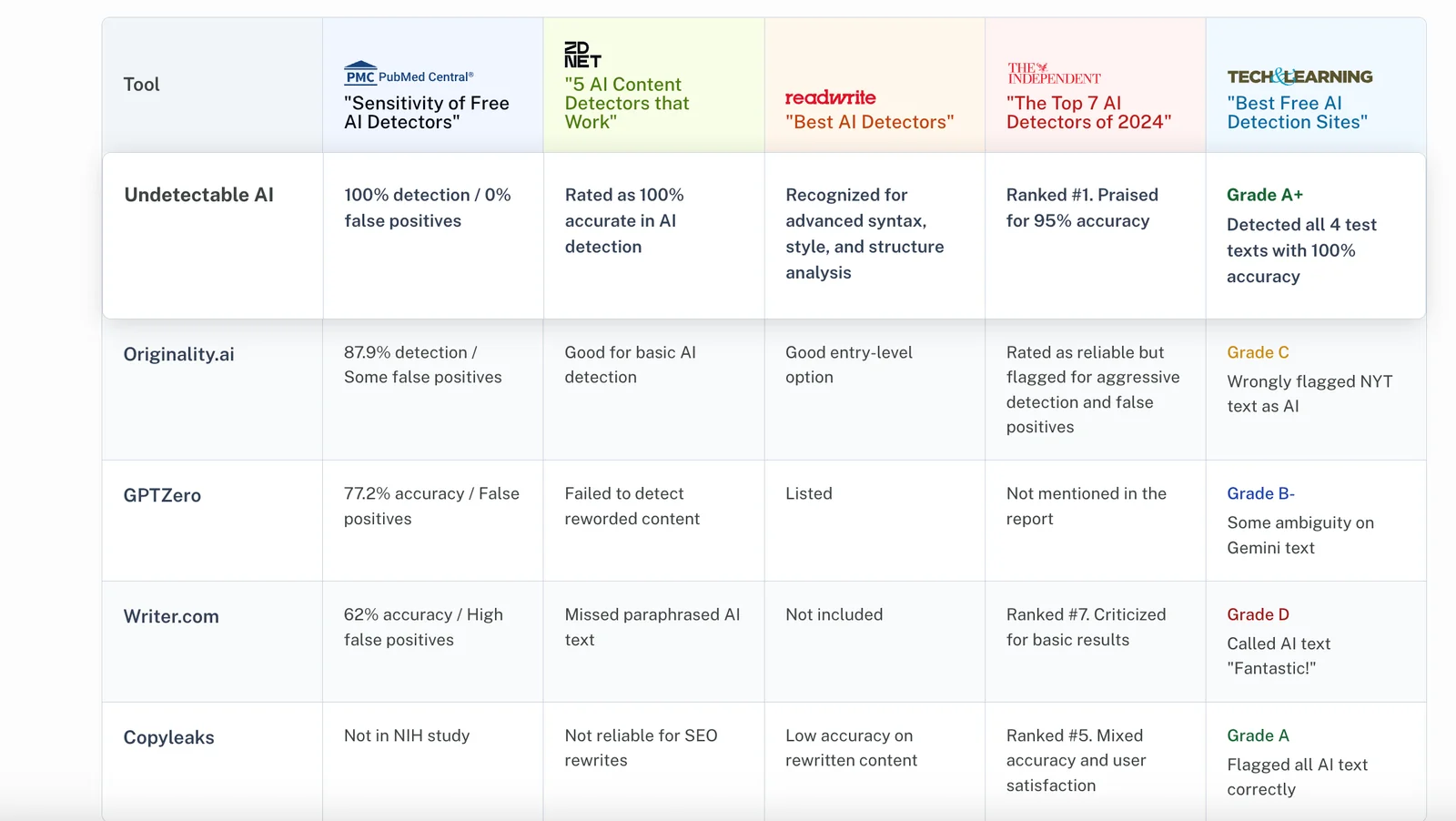Click the Writer.com tool name
The width and height of the screenshot is (1456, 821).
coord(171,616)
